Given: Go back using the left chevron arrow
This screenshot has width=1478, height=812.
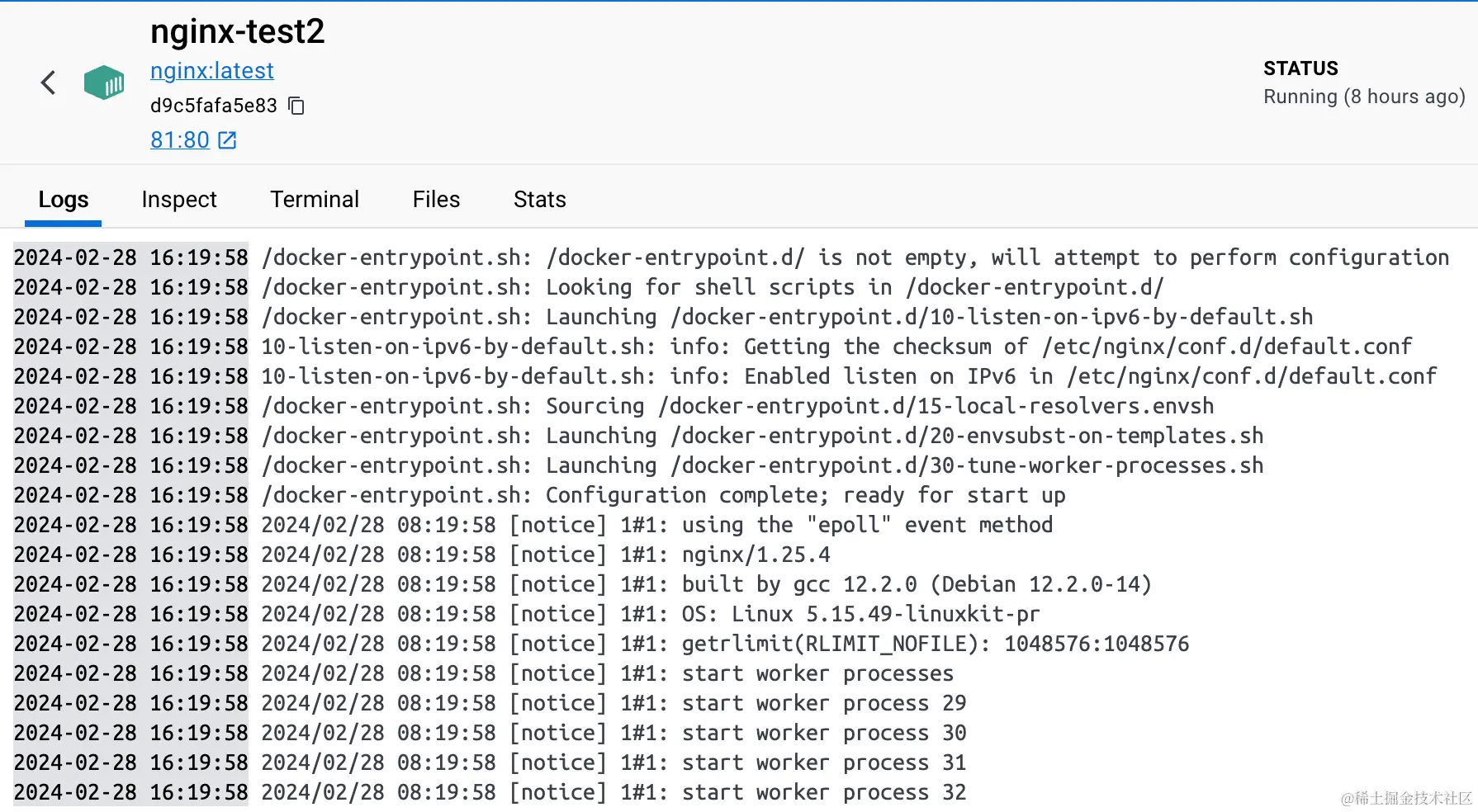Looking at the screenshot, I should [48, 83].
